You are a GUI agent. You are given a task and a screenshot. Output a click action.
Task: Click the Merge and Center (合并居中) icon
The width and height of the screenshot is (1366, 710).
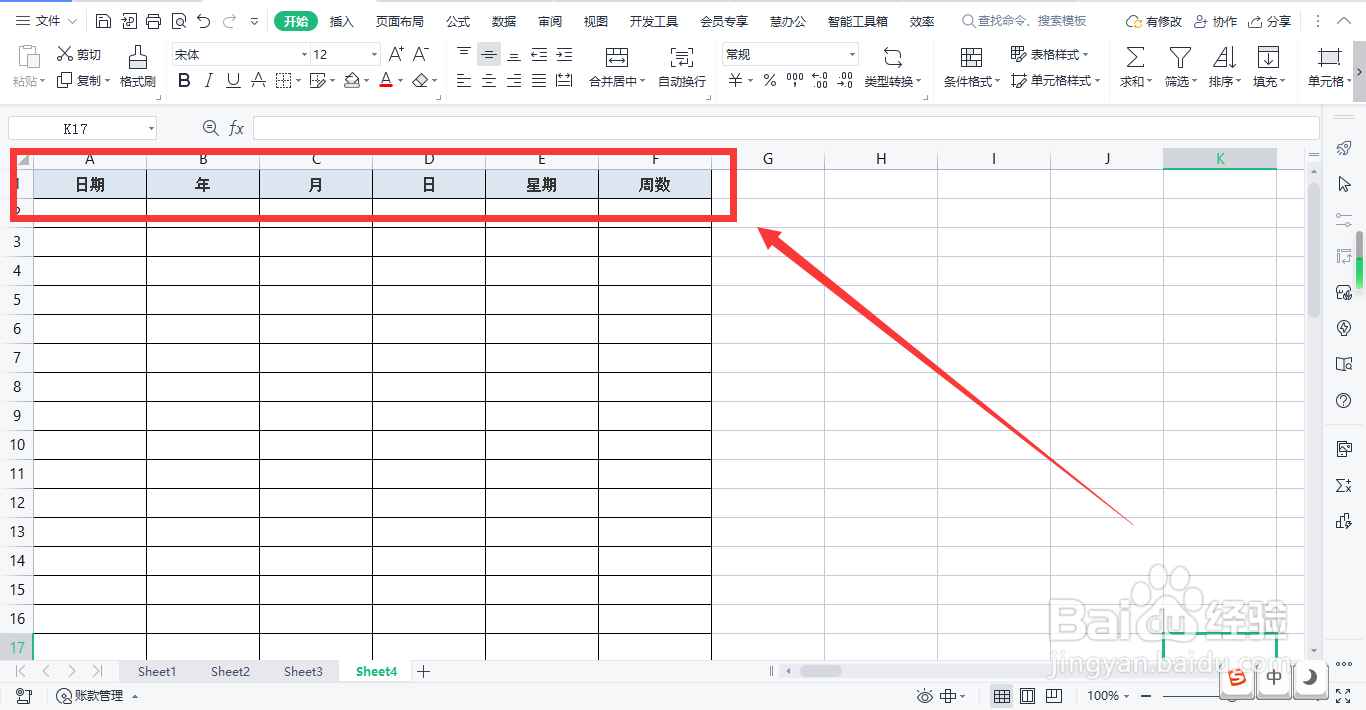[617, 58]
